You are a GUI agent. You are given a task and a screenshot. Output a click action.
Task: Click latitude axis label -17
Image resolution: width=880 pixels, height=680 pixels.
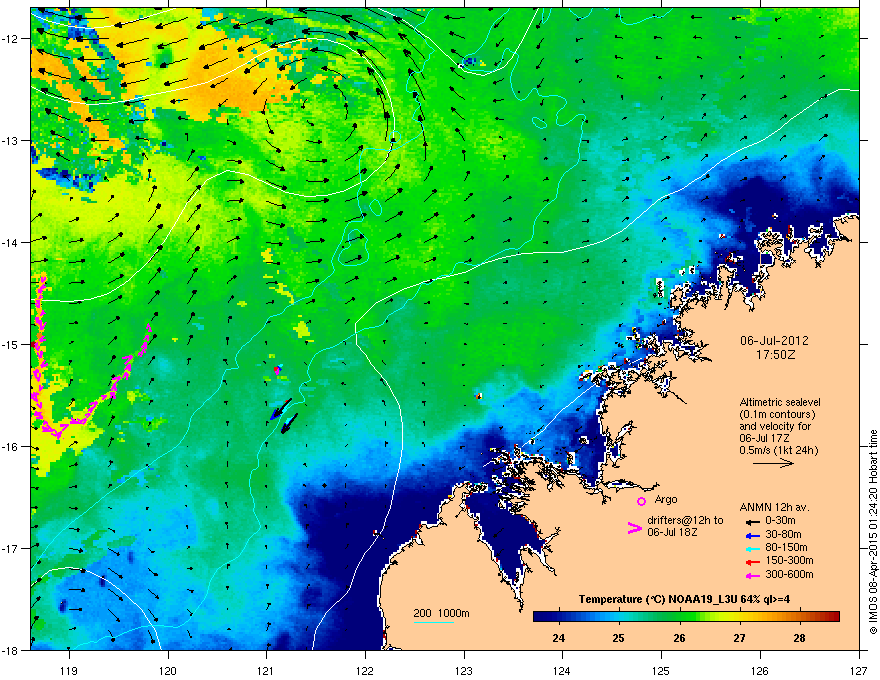click(11, 548)
